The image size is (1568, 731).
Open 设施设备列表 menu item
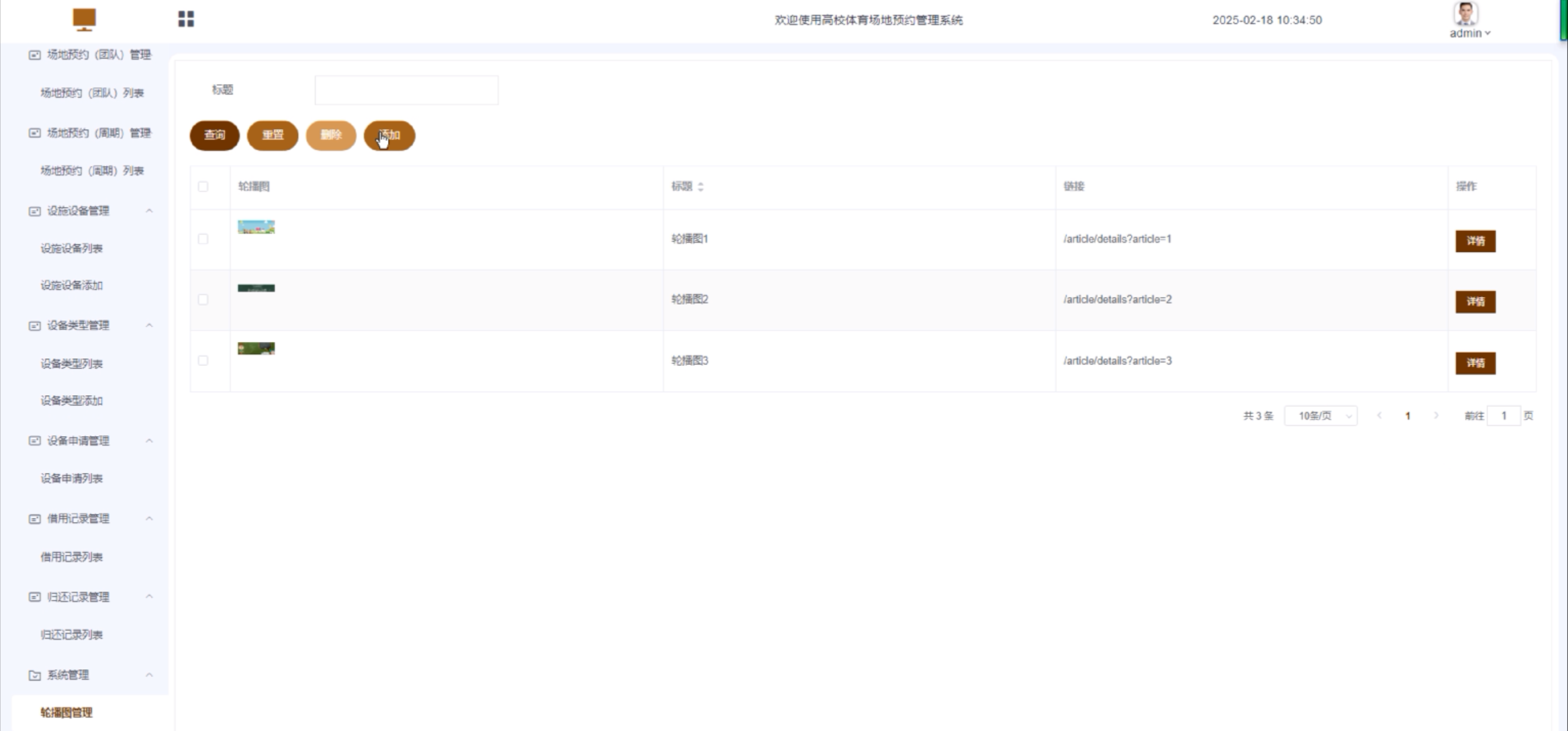click(72, 248)
